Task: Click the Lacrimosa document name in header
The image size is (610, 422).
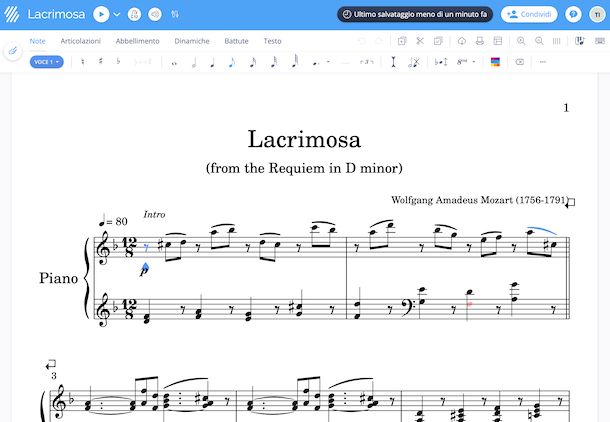Action: (x=56, y=14)
